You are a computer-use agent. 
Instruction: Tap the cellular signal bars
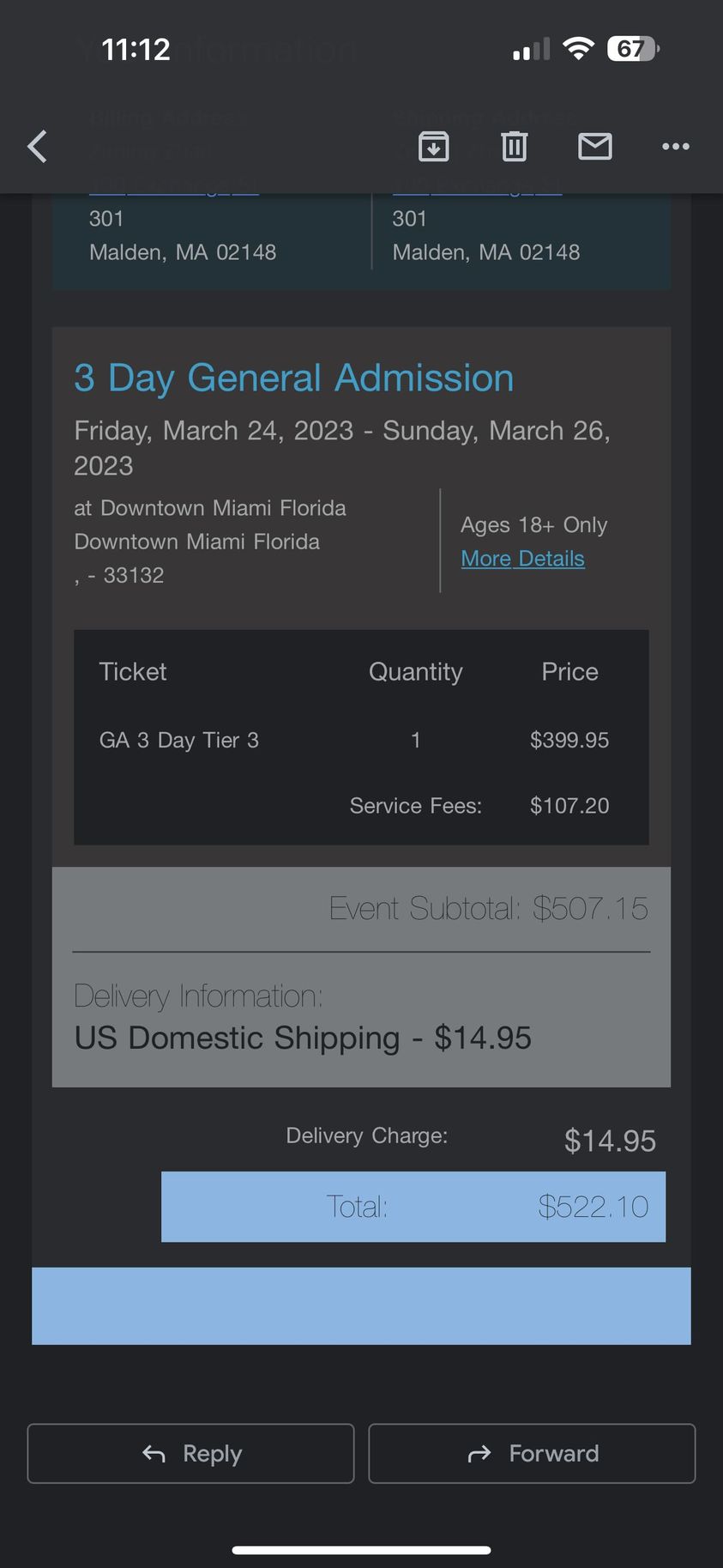531,50
